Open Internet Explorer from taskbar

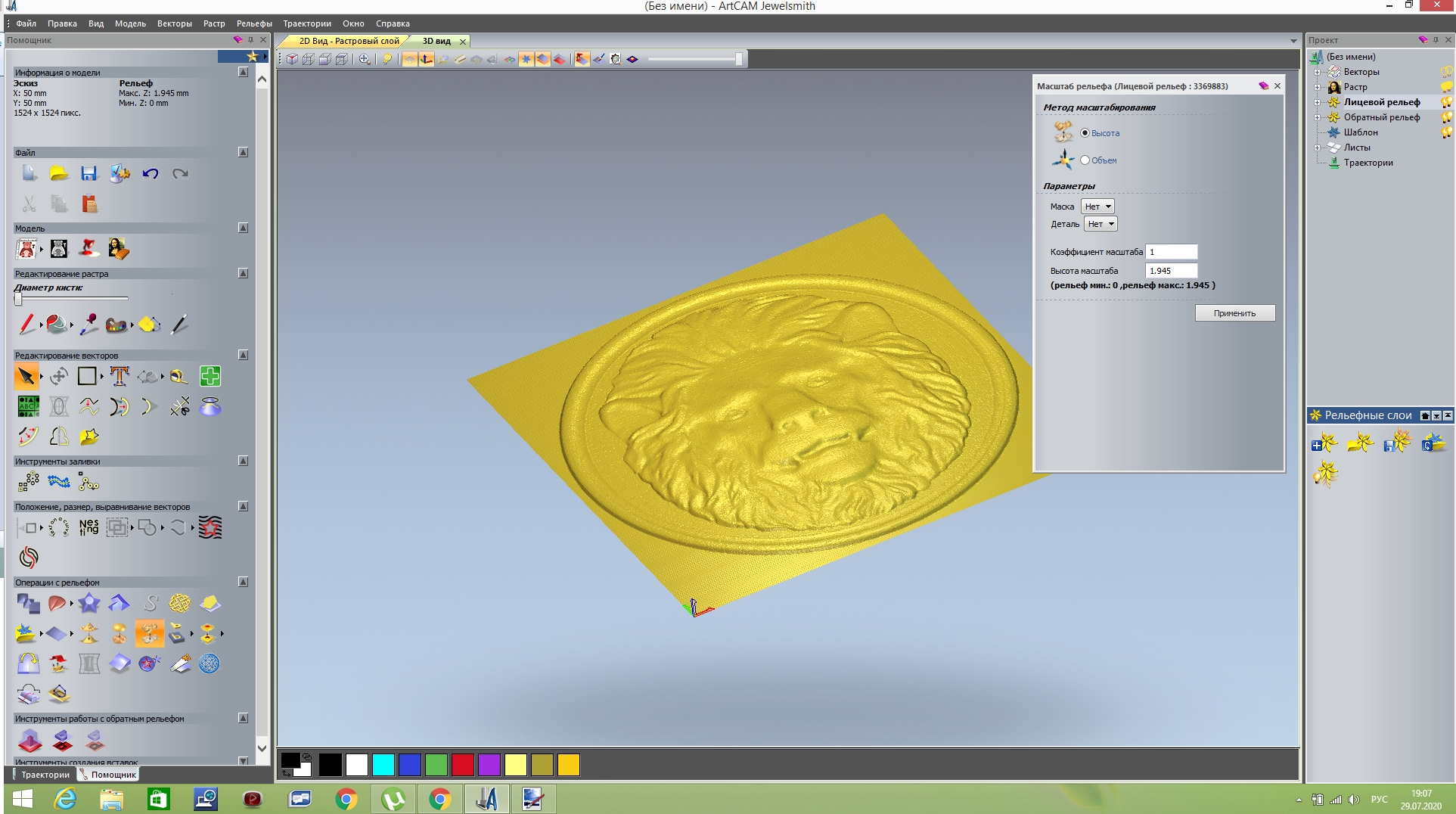tap(65, 799)
